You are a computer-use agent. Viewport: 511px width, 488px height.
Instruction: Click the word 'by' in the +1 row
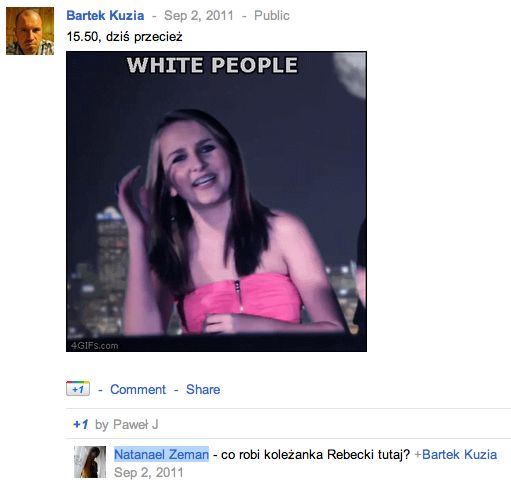pos(102,425)
